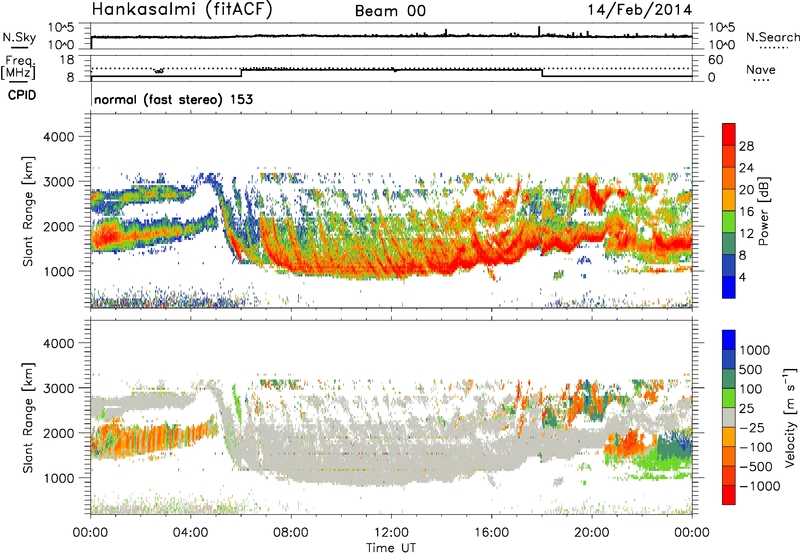Viewport: 800px width, 554px height.
Task: Click the dotted line sample under N.Search
Action: [774, 48]
